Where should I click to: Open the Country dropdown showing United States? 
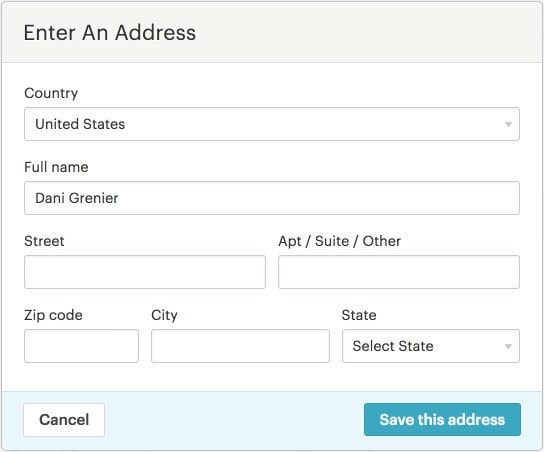(x=272, y=124)
